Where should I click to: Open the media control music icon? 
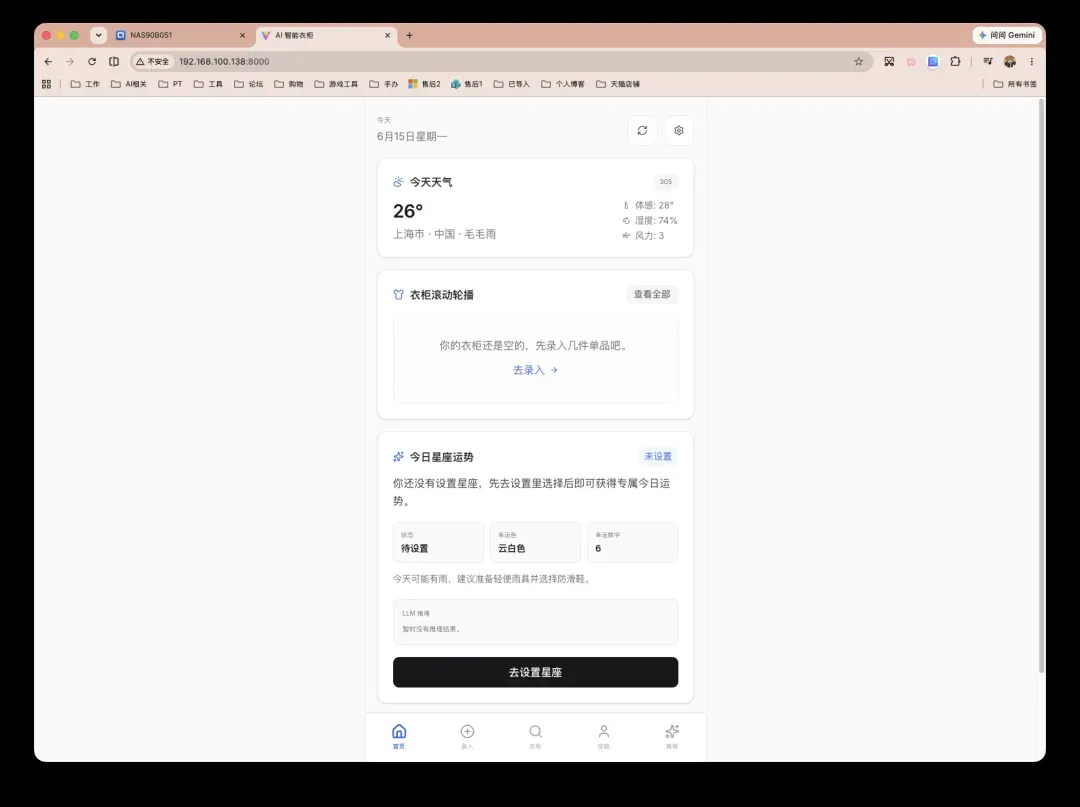point(988,61)
